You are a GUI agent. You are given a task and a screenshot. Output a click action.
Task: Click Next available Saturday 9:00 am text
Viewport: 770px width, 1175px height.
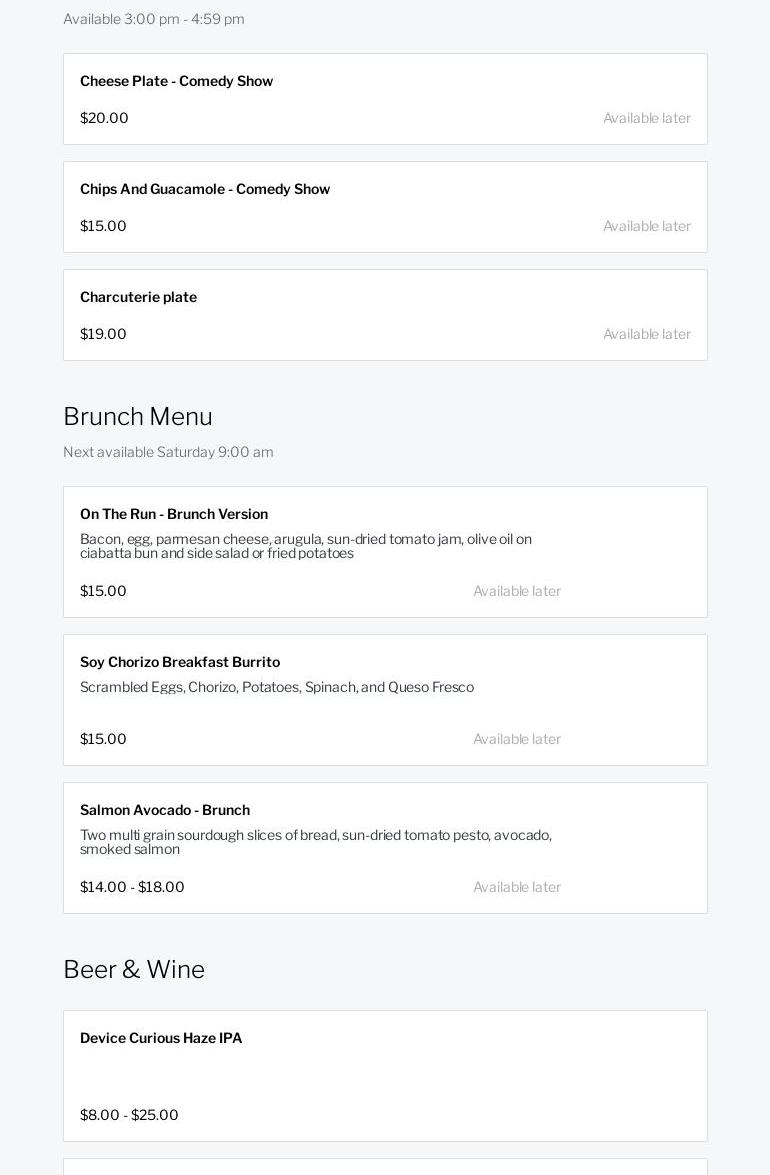[x=168, y=452]
